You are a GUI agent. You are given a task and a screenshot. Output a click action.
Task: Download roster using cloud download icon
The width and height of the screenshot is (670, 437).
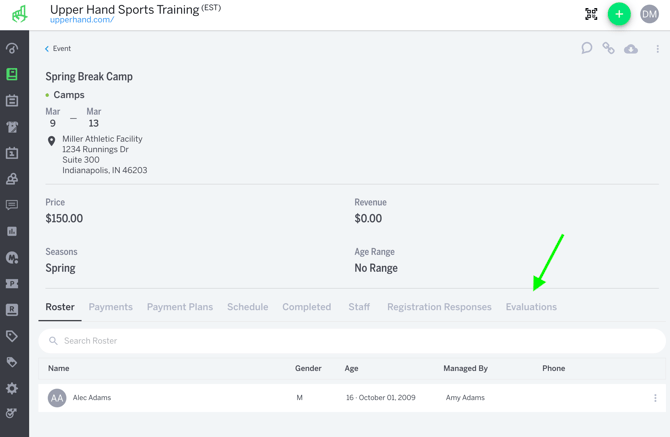coord(631,48)
